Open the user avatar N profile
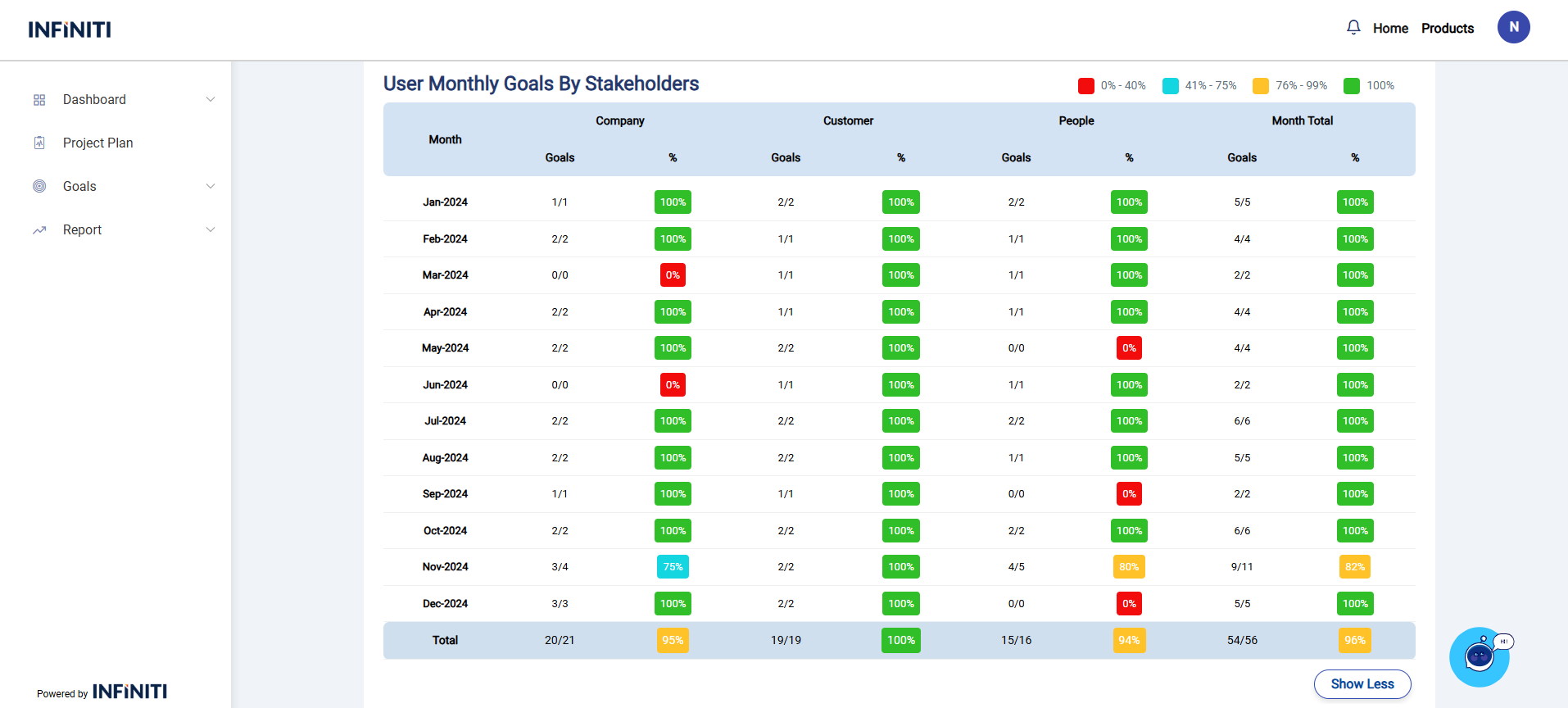Viewport: 1568px width, 708px height. point(1513,27)
